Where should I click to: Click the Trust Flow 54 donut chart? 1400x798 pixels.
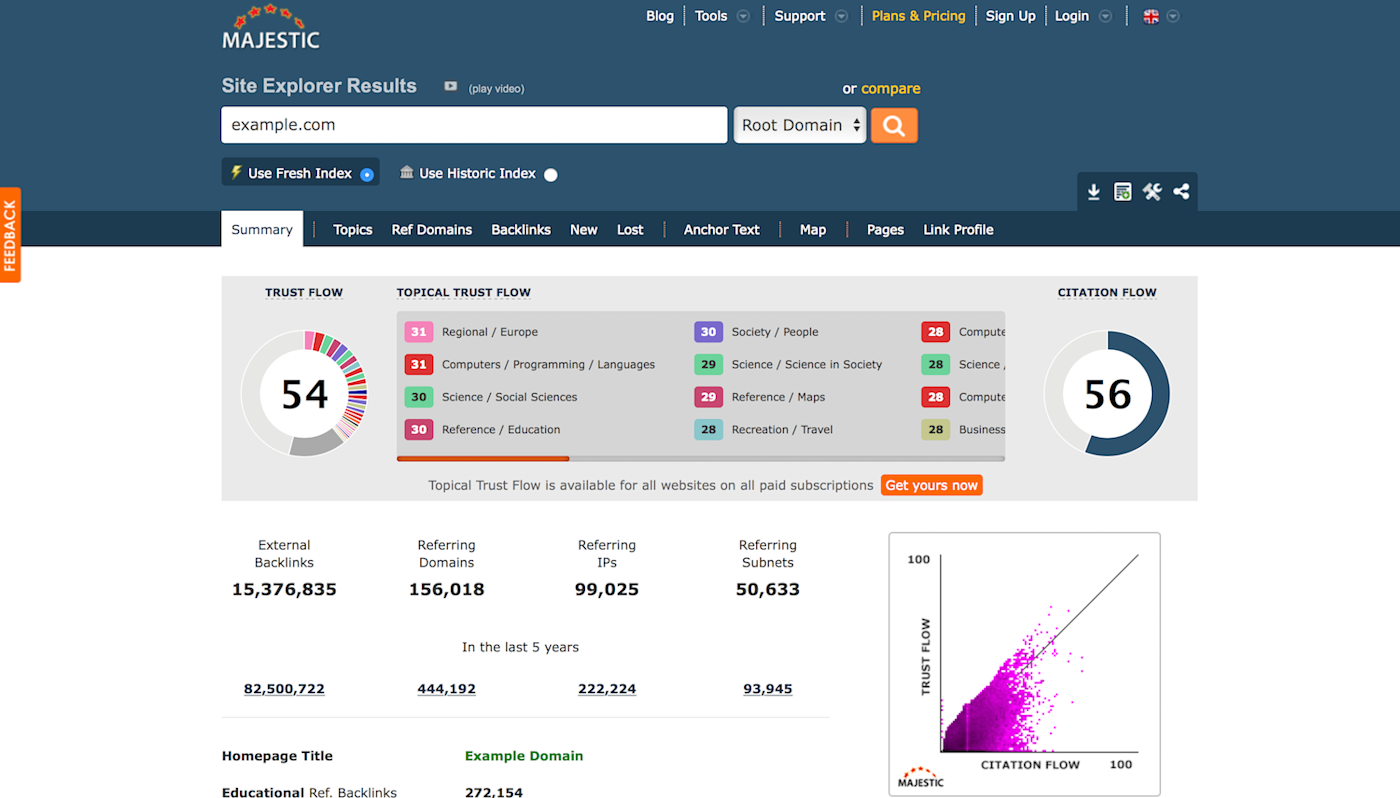point(304,394)
